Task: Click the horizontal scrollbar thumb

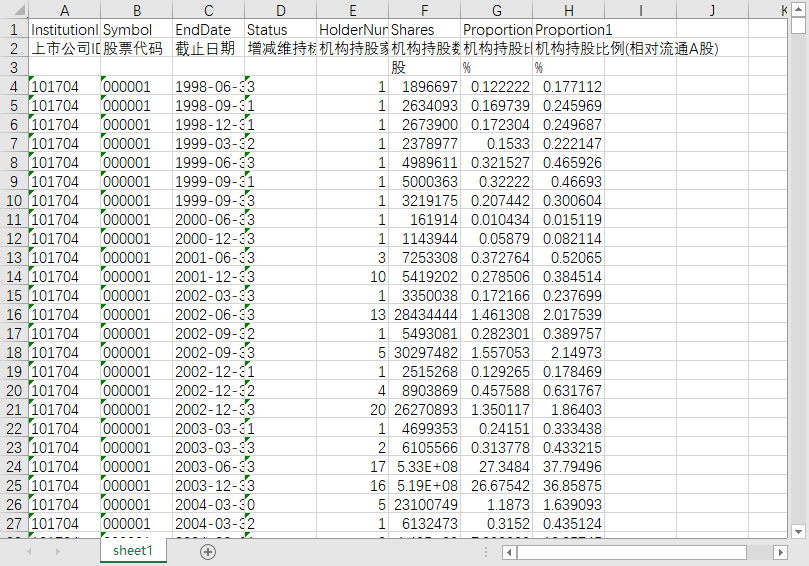Action: 632,552
